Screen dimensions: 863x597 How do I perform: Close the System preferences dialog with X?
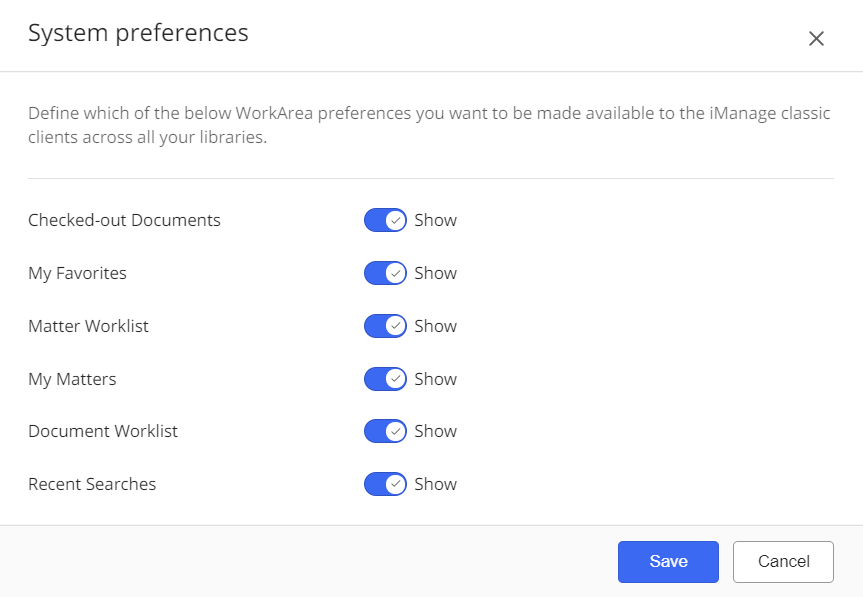[816, 39]
